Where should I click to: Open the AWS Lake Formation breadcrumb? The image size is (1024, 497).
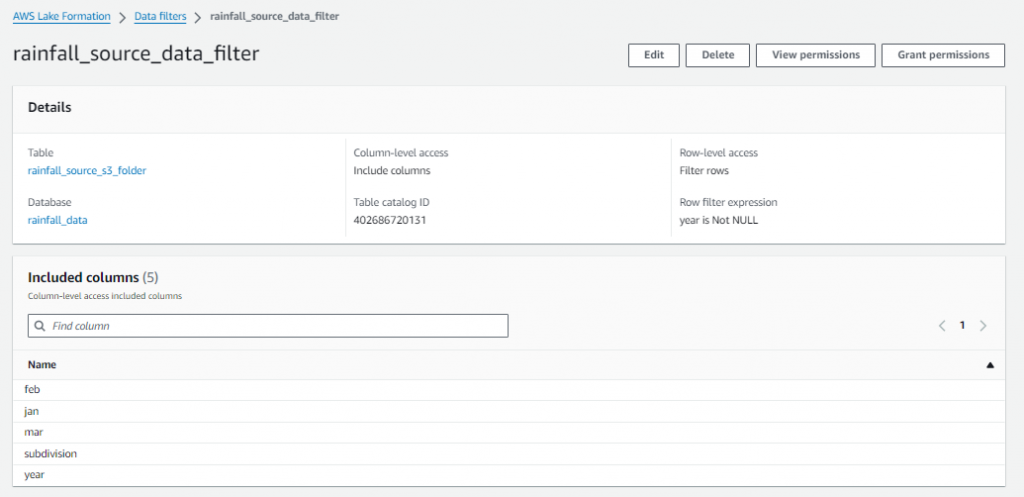[61, 17]
